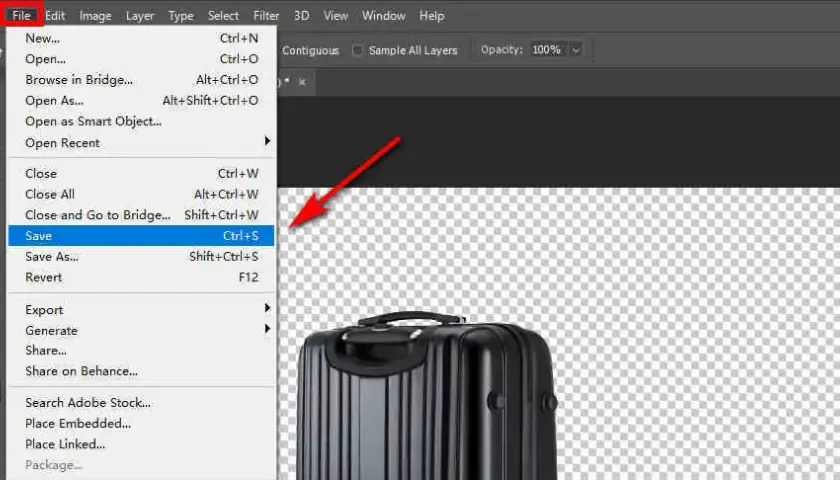Click the suitcase image on canvas
The image size is (840, 480).
click(428, 395)
